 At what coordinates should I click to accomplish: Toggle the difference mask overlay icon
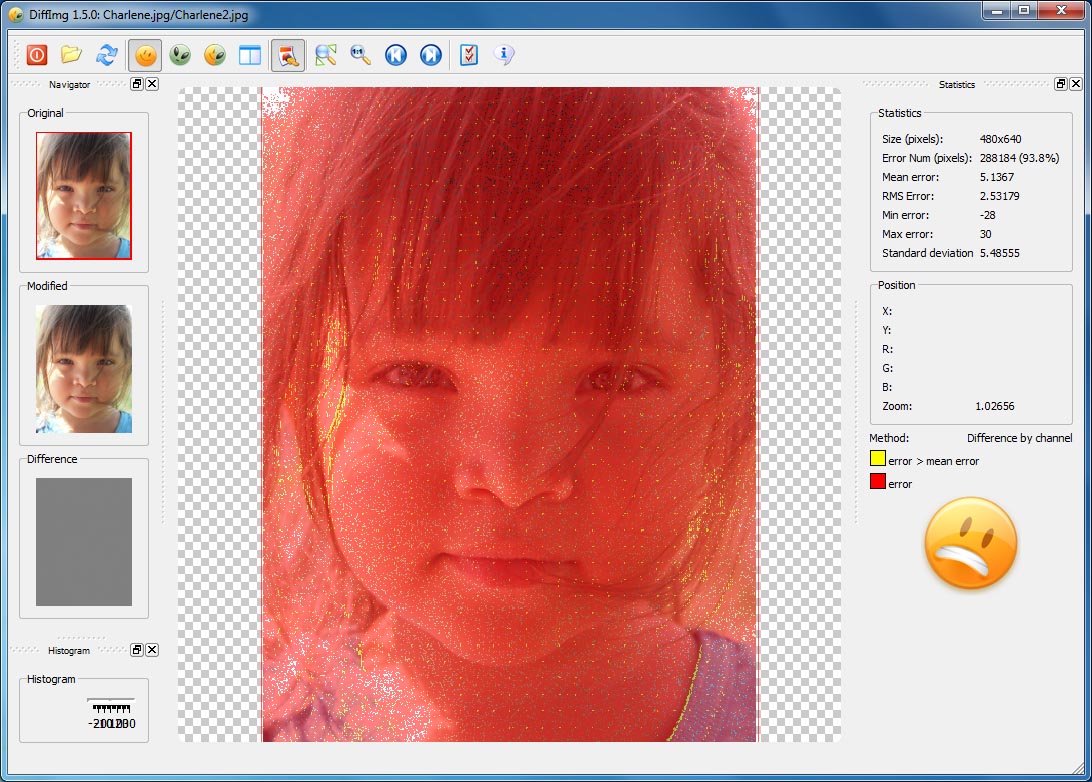click(288, 55)
